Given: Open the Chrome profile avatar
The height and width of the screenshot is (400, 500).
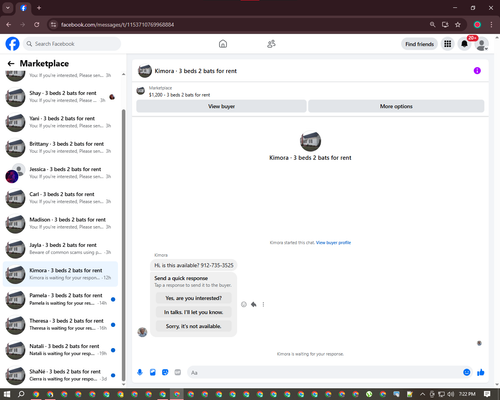Looking at the screenshot, I should click(477, 25).
